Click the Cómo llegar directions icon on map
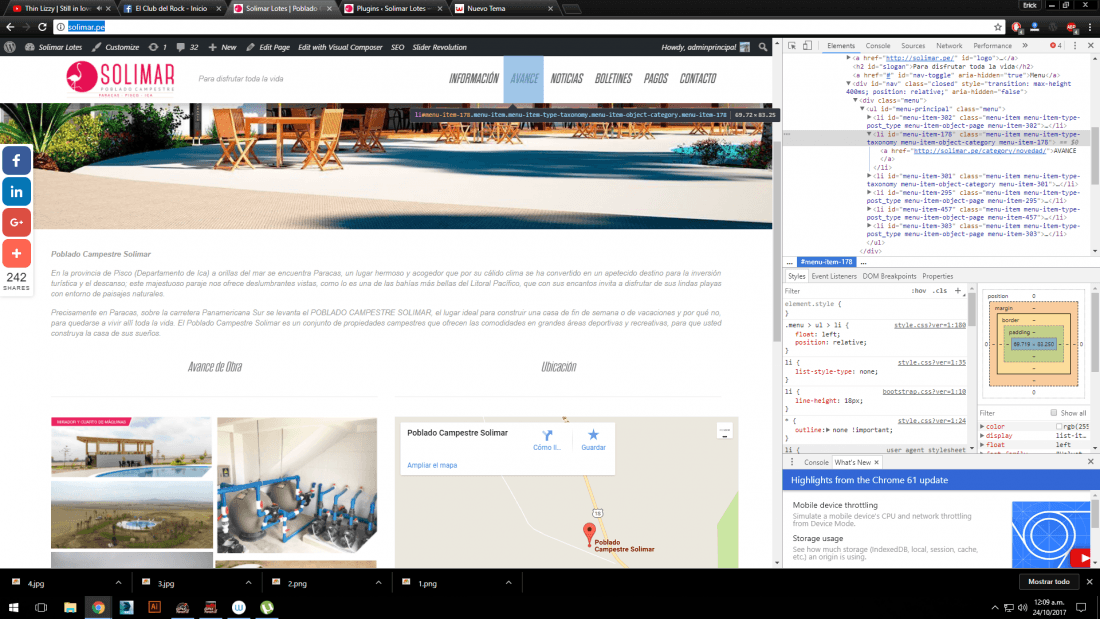Image resolution: width=1100 pixels, height=619 pixels. coord(547,435)
